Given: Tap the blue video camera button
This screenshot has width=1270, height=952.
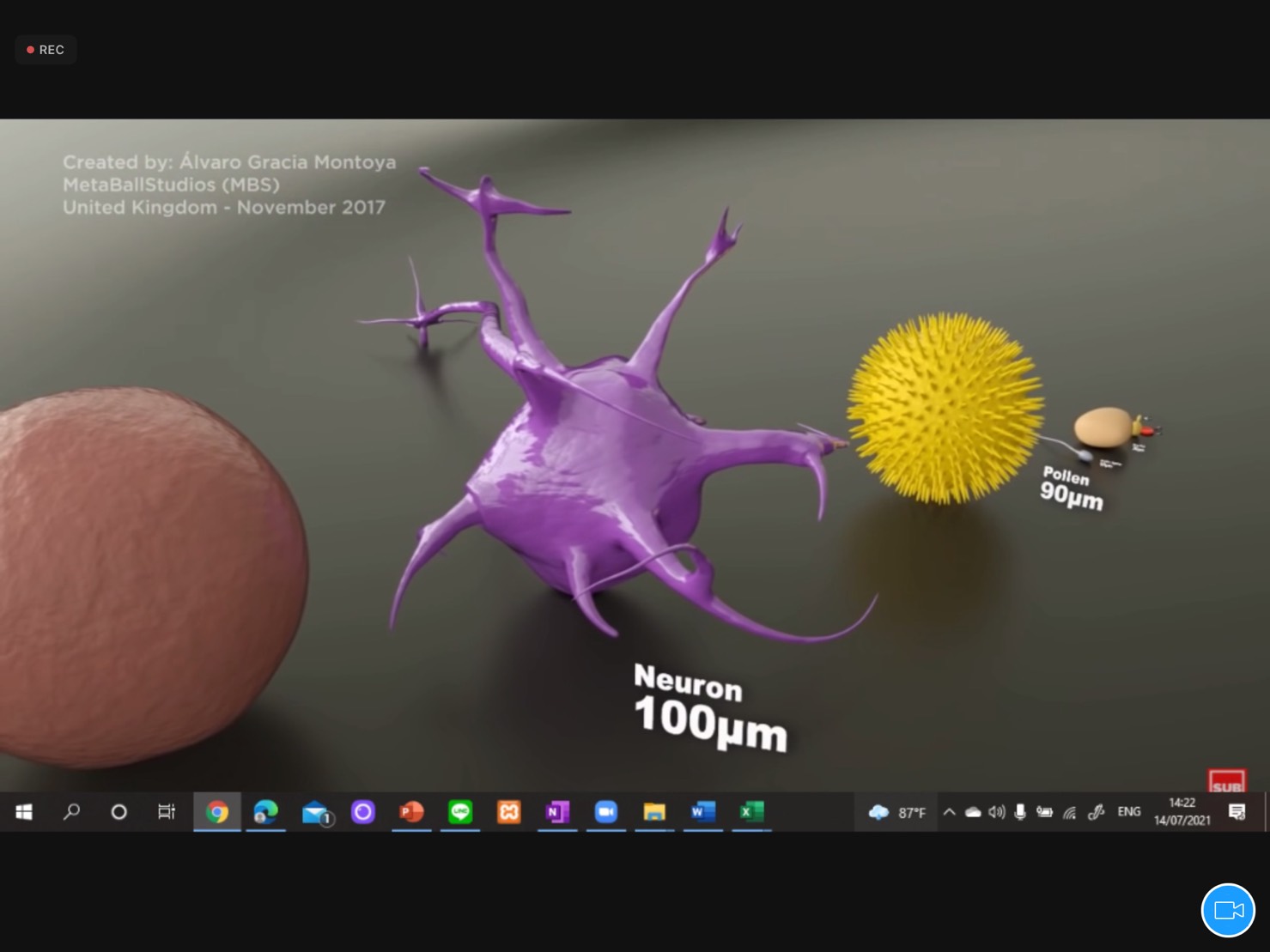Looking at the screenshot, I should (x=1228, y=910).
